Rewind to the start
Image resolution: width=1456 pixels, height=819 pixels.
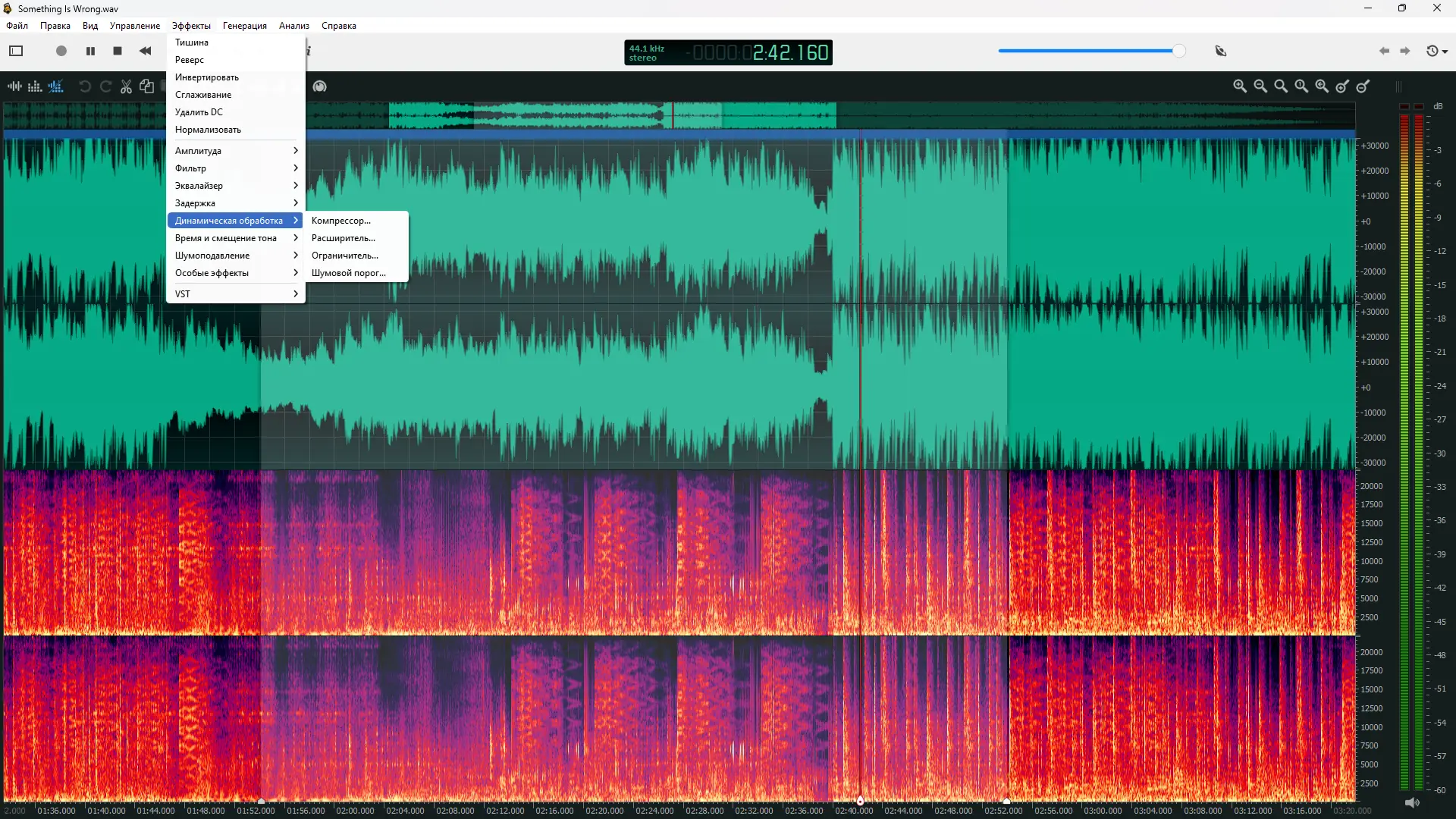[x=145, y=51]
